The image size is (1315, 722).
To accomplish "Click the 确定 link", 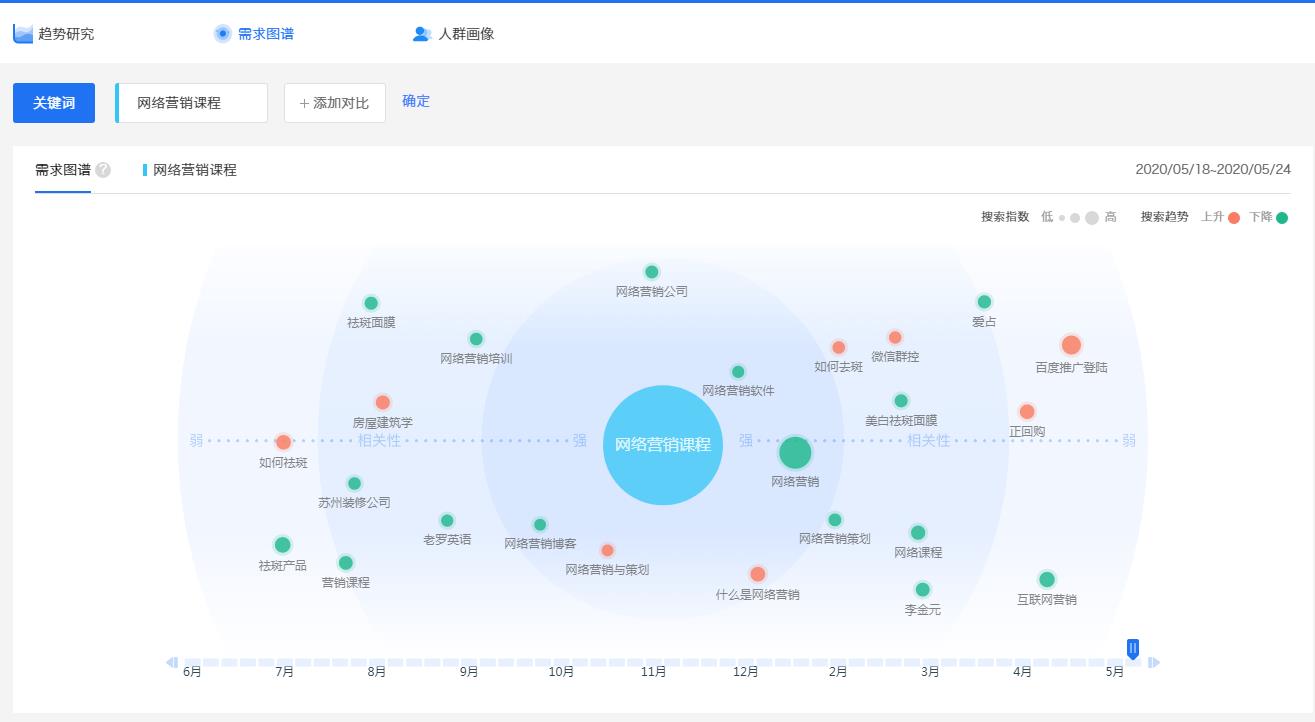I will [x=416, y=101].
